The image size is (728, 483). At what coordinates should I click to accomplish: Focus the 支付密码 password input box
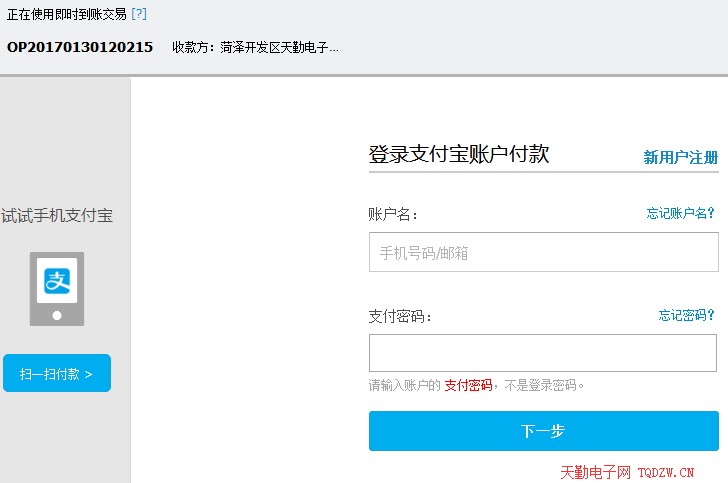click(x=543, y=353)
